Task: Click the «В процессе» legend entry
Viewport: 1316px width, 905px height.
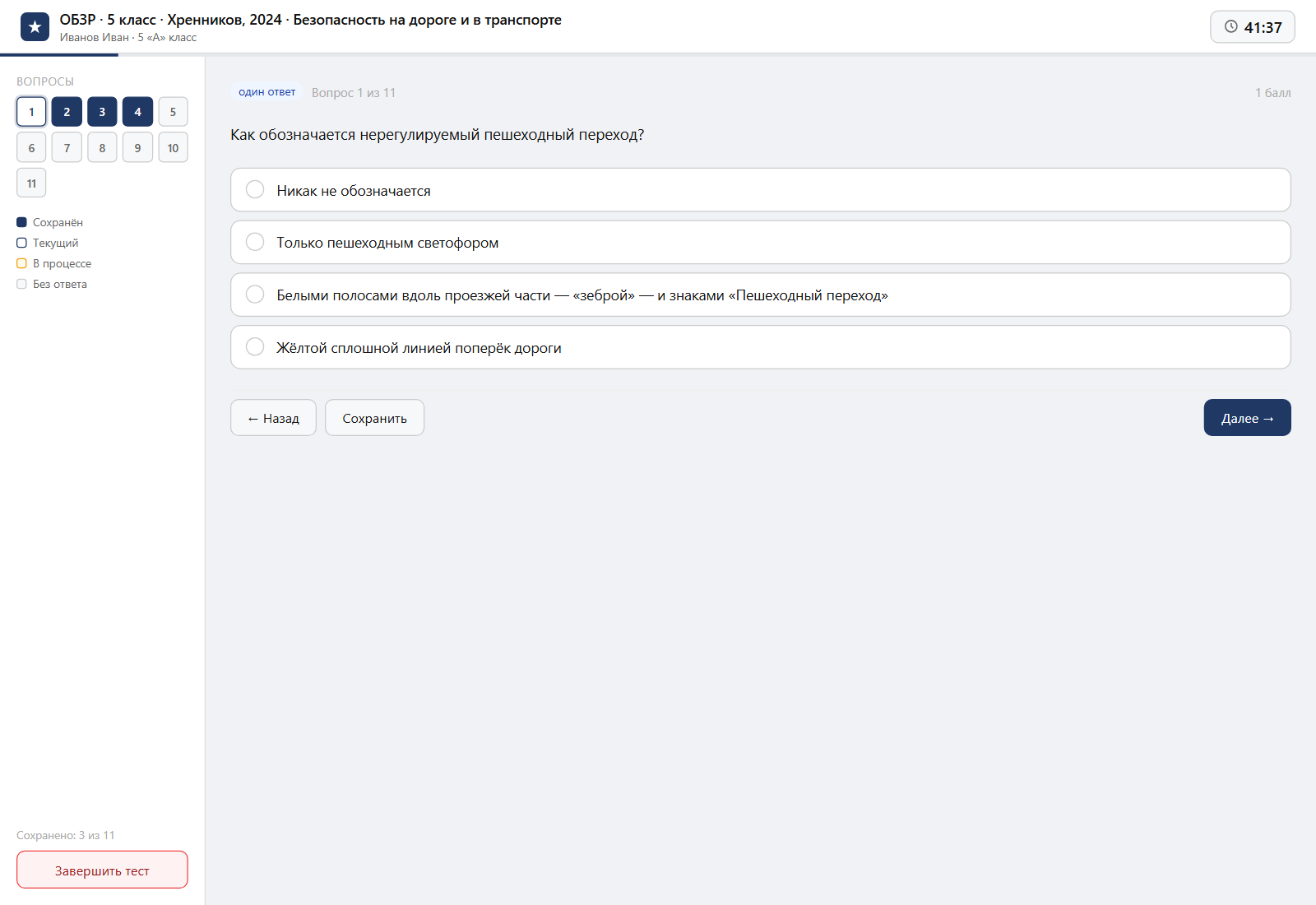Action: (x=54, y=263)
